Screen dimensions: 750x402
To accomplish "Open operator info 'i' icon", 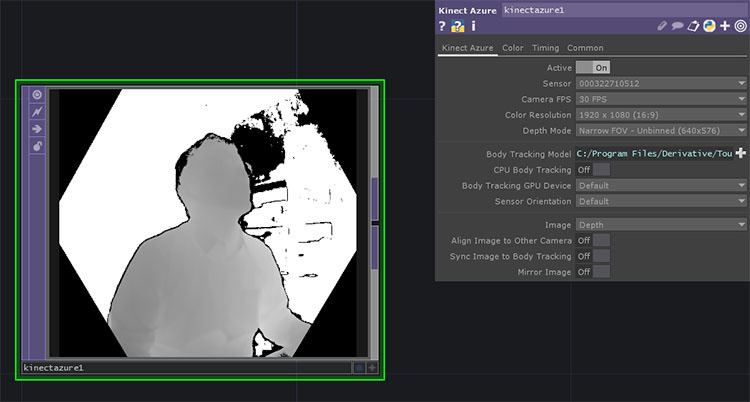I will 474,26.
